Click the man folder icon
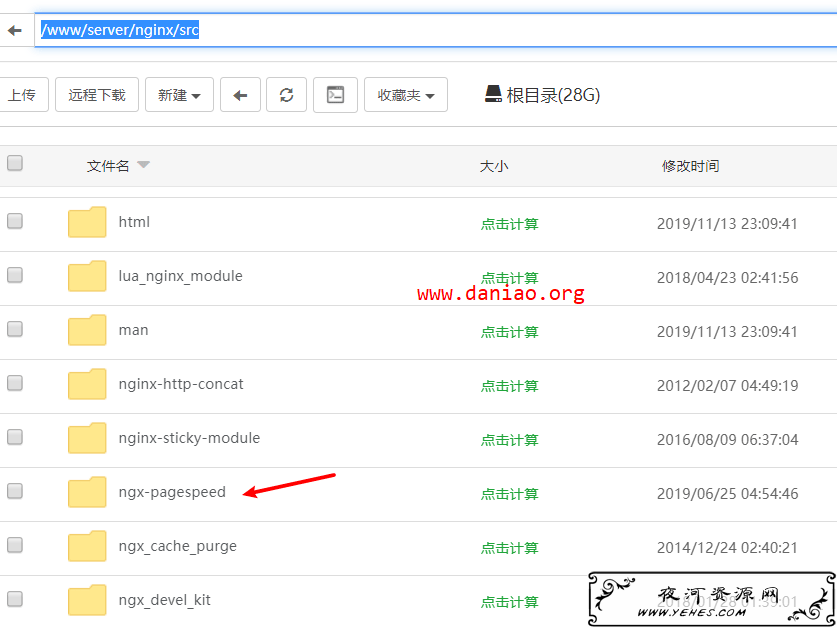This screenshot has height=628, width=837. [87, 329]
